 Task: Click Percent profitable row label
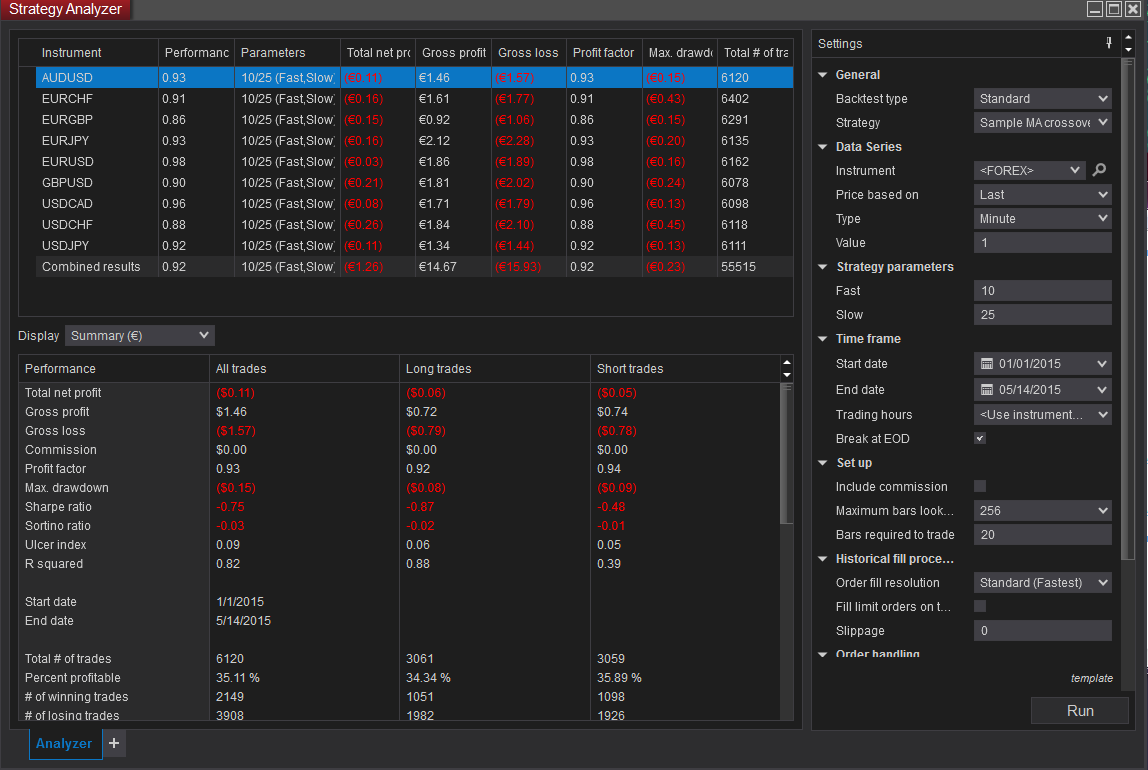(x=72, y=678)
